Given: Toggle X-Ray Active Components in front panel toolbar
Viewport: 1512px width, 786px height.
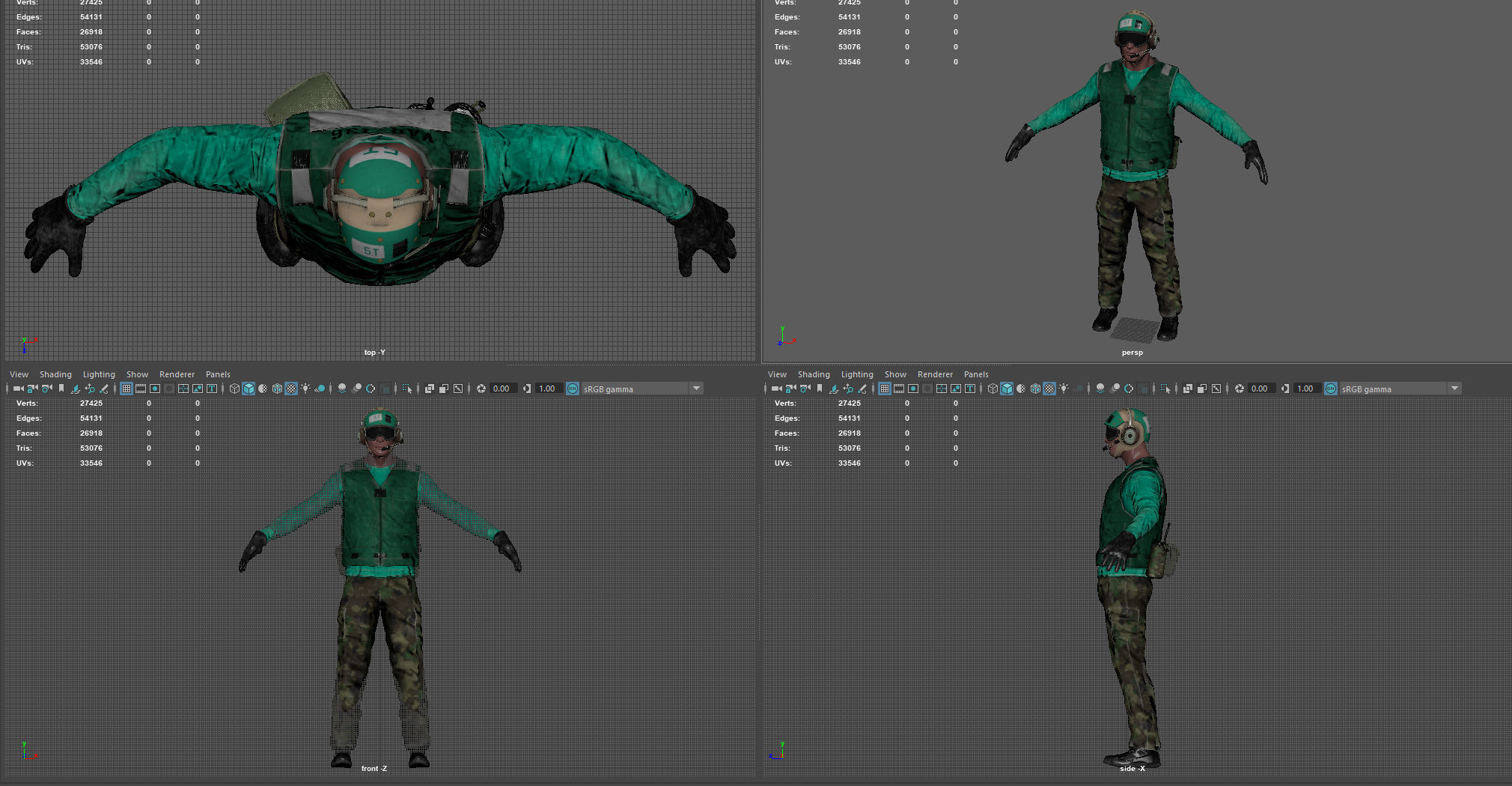Looking at the screenshot, I should click(x=444, y=389).
